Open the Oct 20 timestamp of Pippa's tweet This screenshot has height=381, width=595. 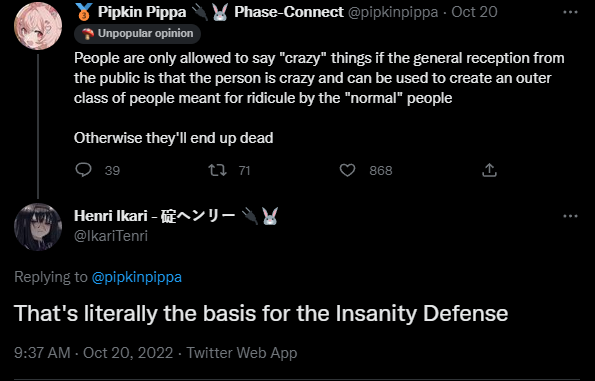tap(474, 12)
